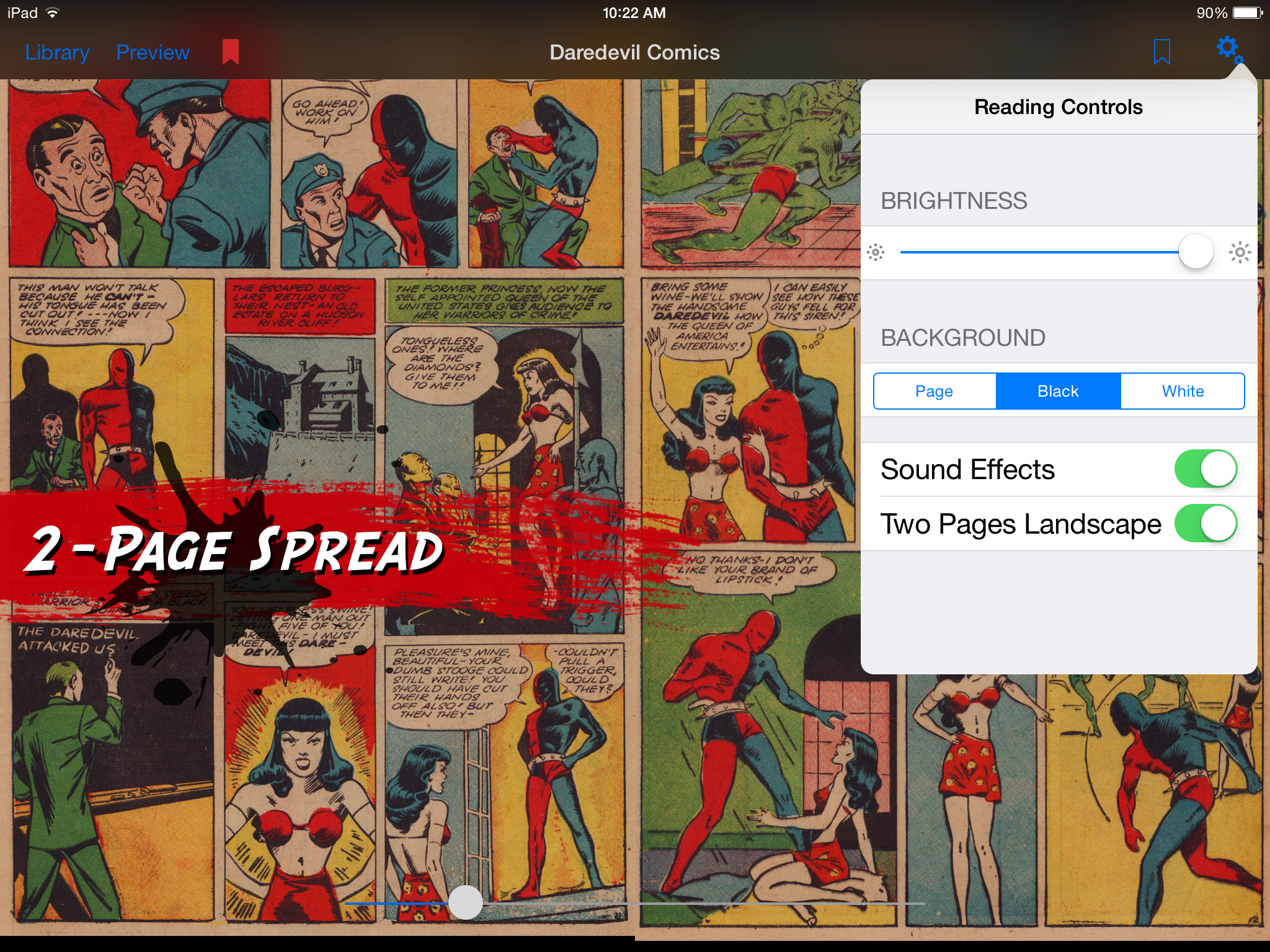
Task: Click the page progress slider handle
Action: click(x=466, y=902)
